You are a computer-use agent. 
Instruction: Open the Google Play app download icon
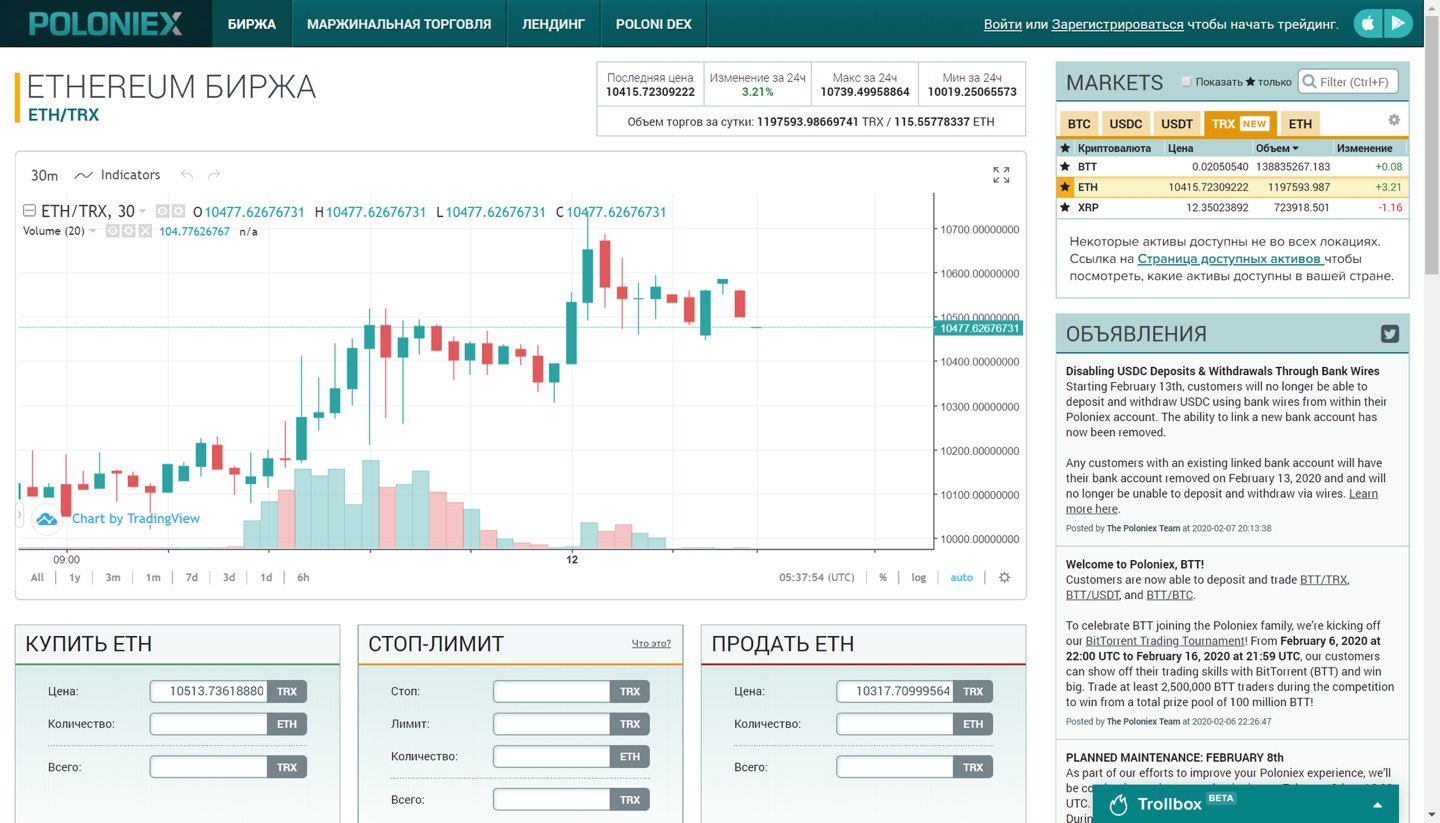click(x=1398, y=23)
